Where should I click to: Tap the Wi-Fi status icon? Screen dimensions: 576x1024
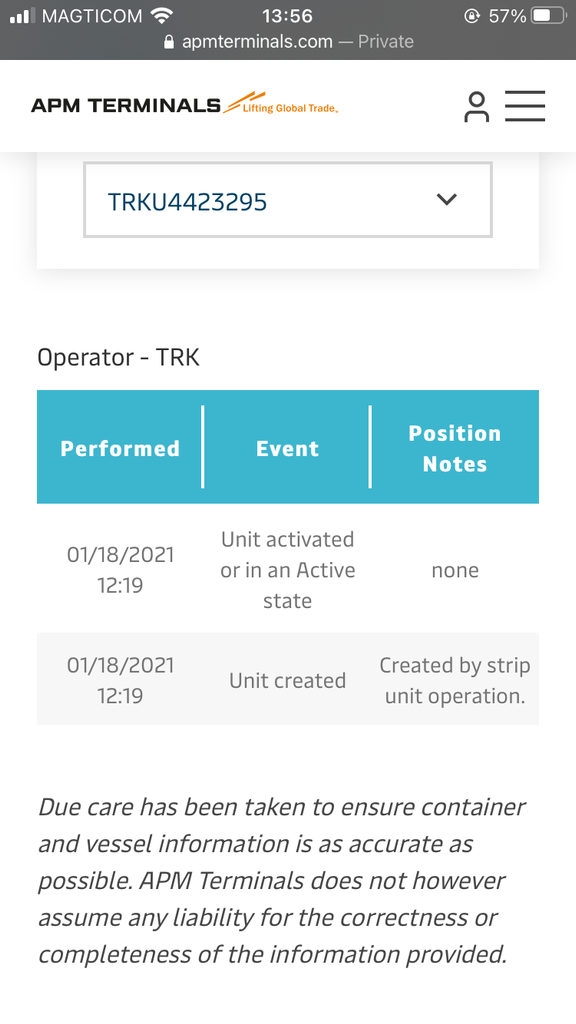(x=161, y=16)
